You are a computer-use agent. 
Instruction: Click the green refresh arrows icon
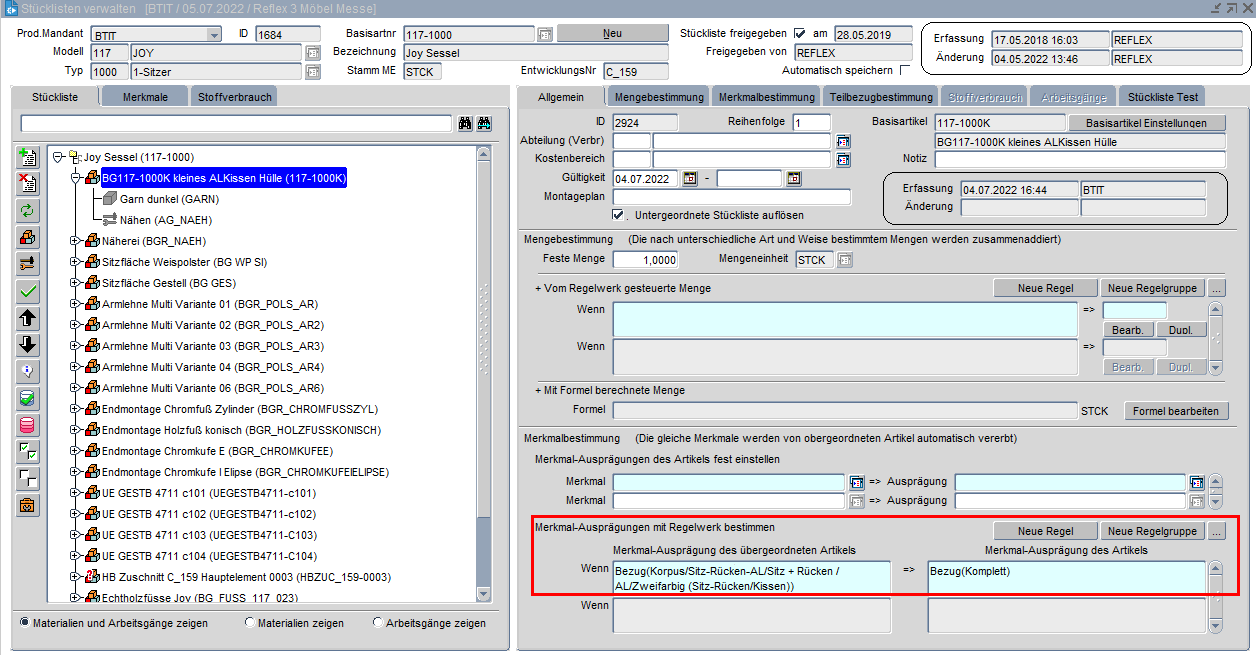(28, 211)
